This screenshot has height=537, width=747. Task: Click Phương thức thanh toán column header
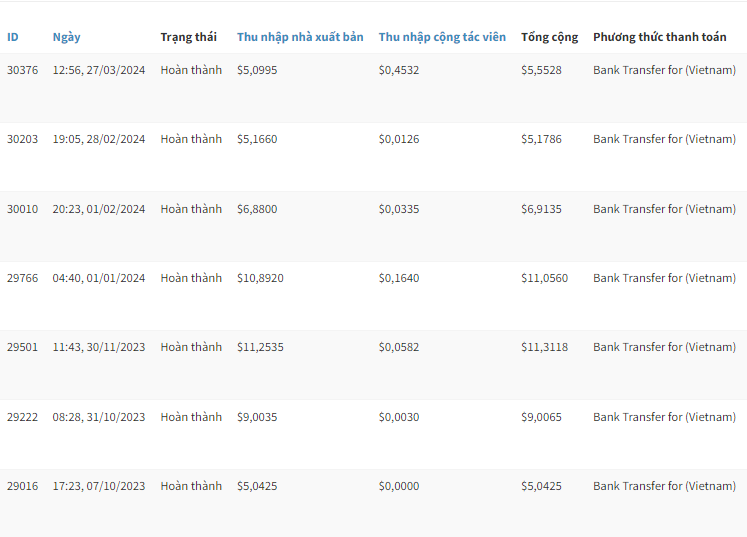659,37
